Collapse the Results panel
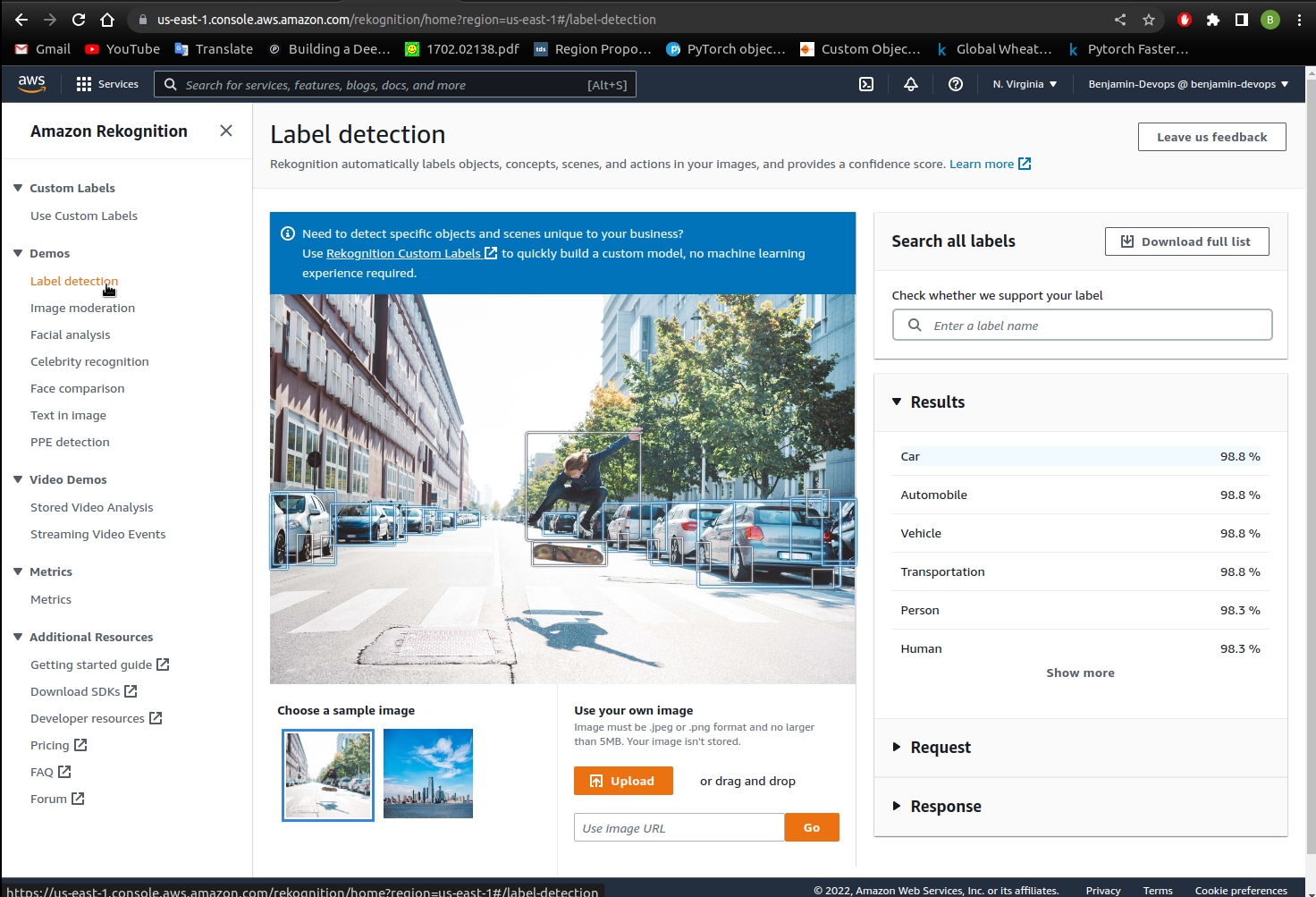1316x897 pixels. click(897, 402)
